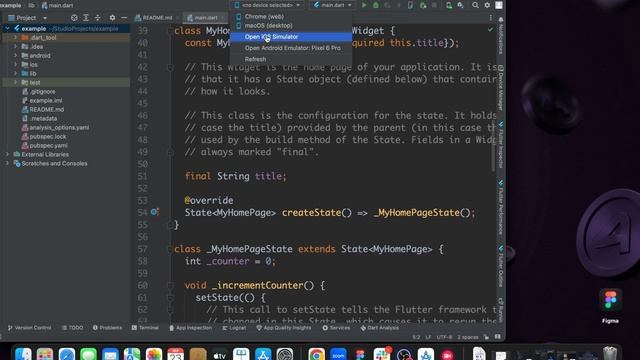Image resolution: width=640 pixels, height=360 pixels.
Task: Fold the code block at line 42
Action: pos(170,67)
